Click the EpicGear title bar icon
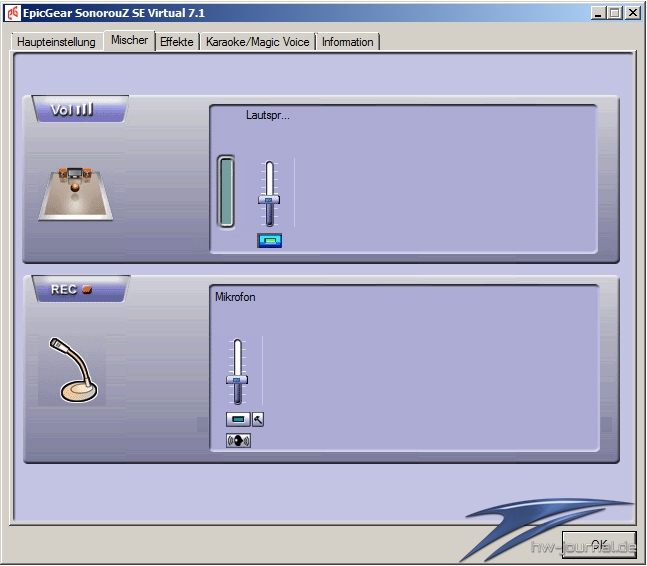Viewport: 647px width, 566px height. 12,13
